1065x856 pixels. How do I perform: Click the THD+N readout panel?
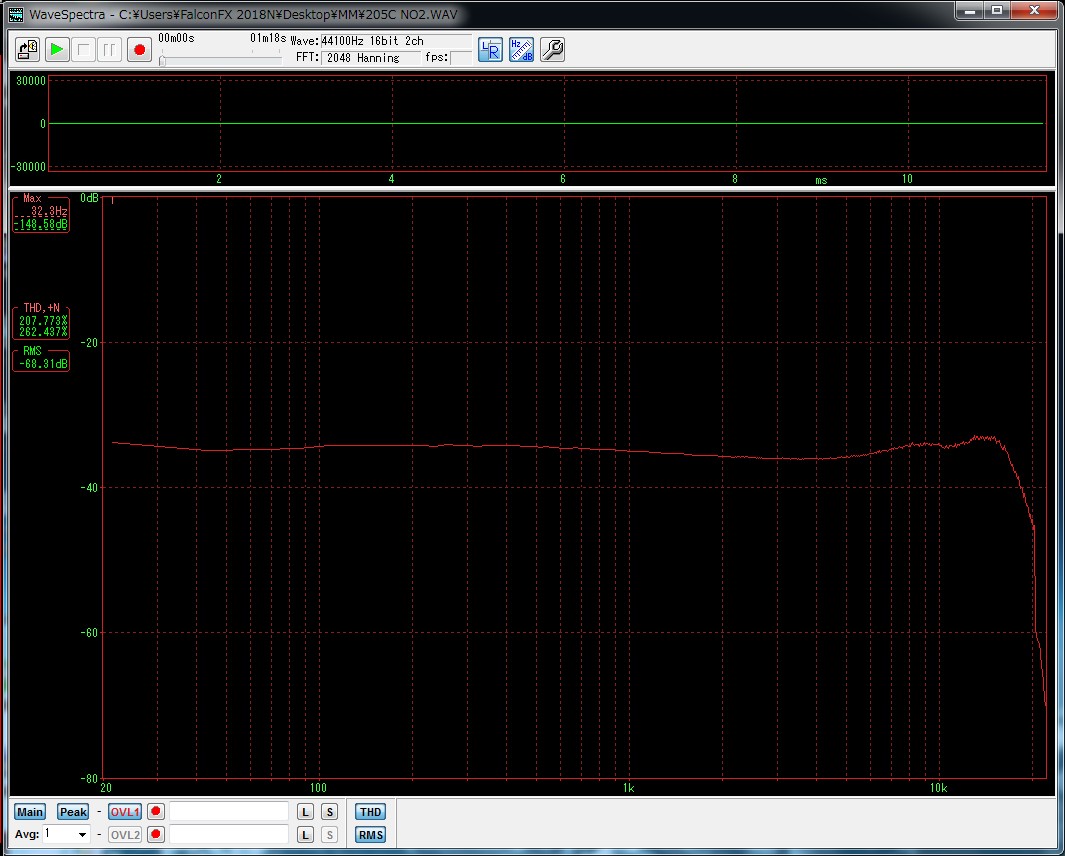coord(41,321)
